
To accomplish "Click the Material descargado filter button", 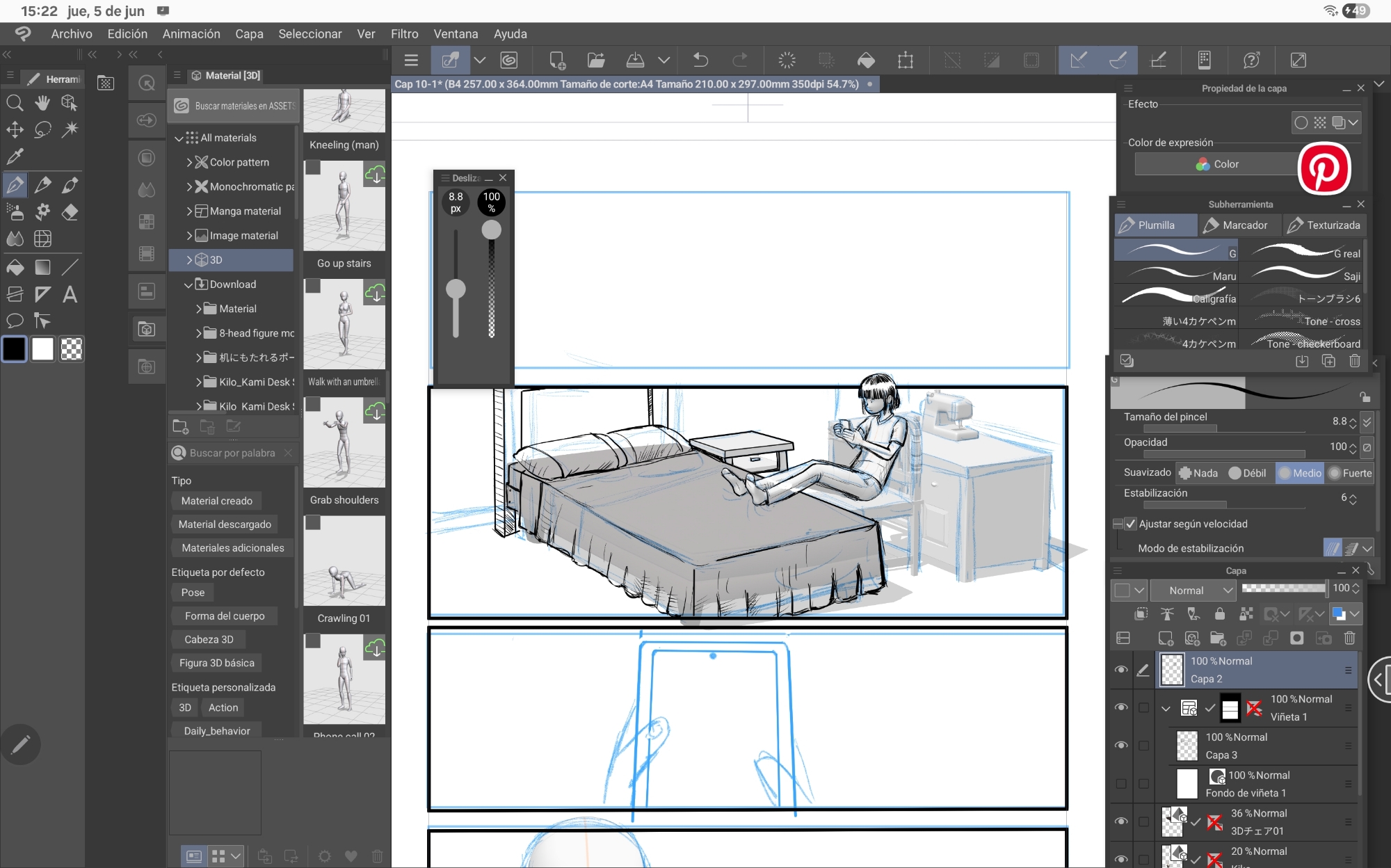I will [224, 524].
